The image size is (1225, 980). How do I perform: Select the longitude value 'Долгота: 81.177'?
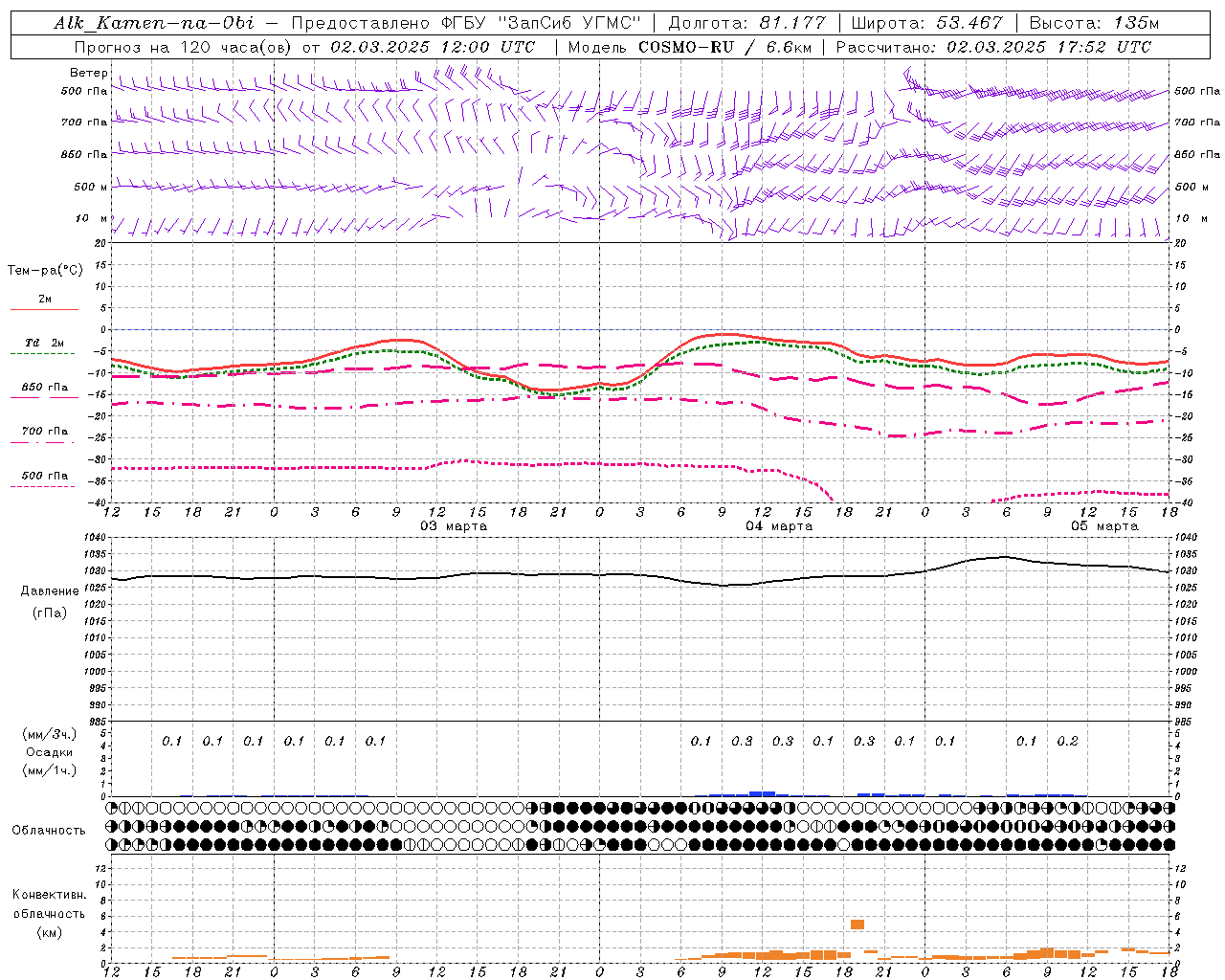point(746,24)
